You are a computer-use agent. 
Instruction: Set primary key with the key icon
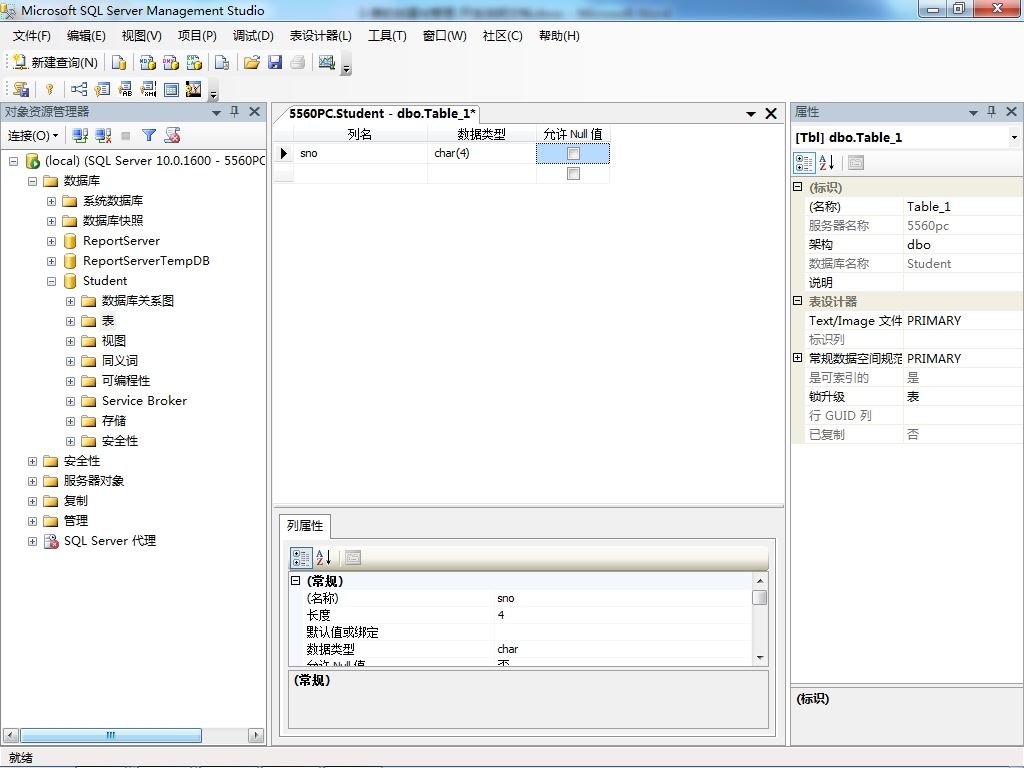click(49, 89)
